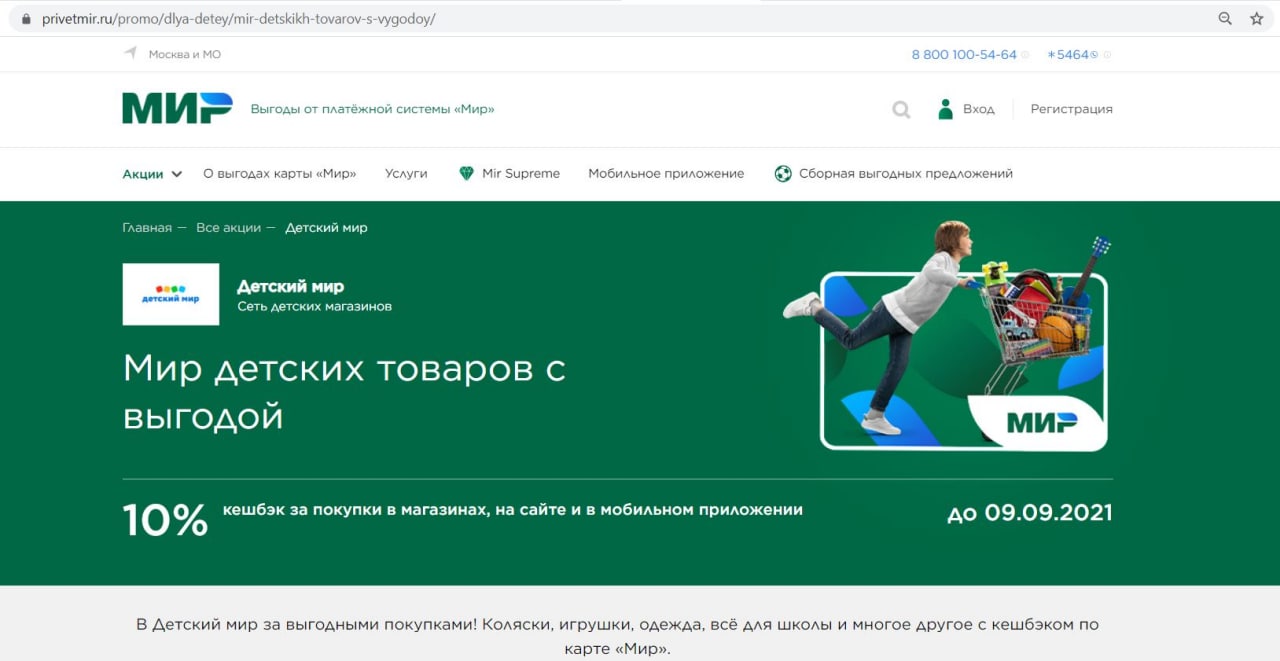
Task: Click the date до 09.09.2021
Action: 1030,513
